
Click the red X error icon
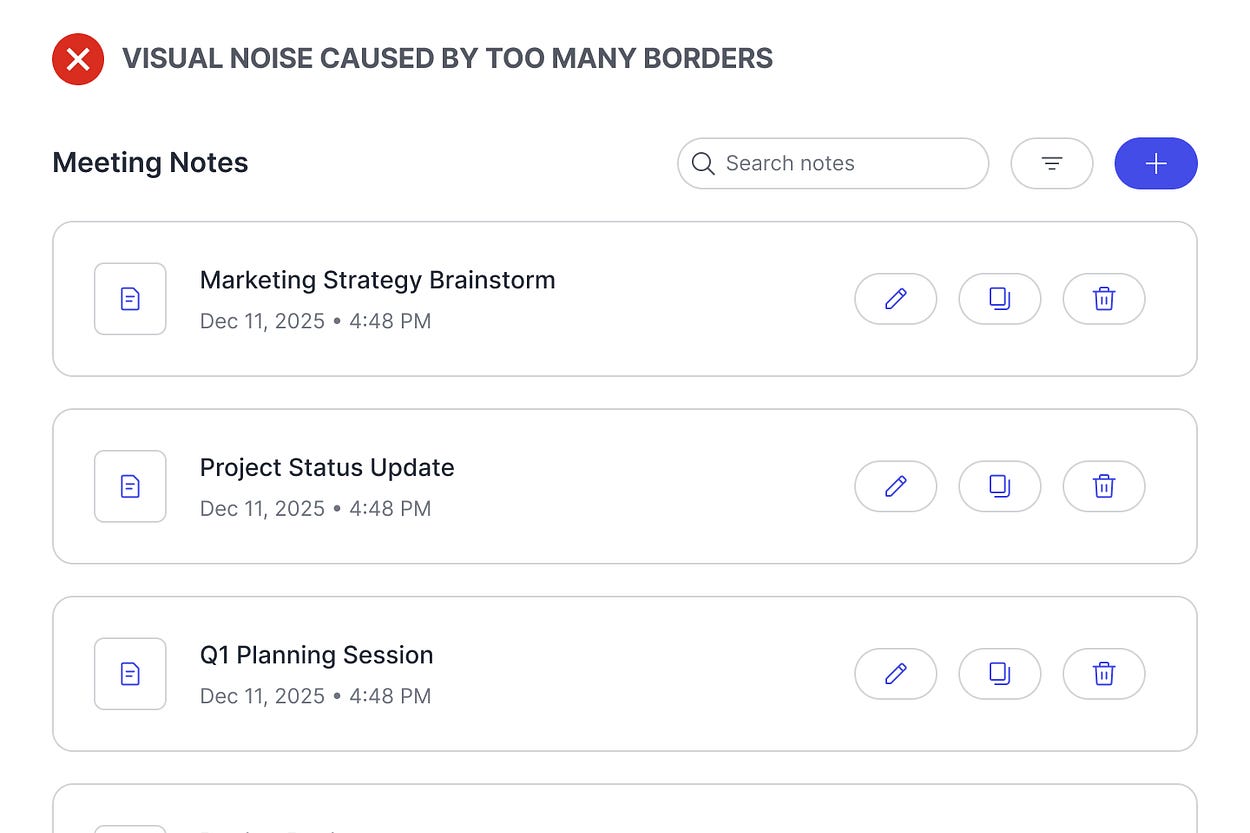pyautogui.click(x=78, y=59)
